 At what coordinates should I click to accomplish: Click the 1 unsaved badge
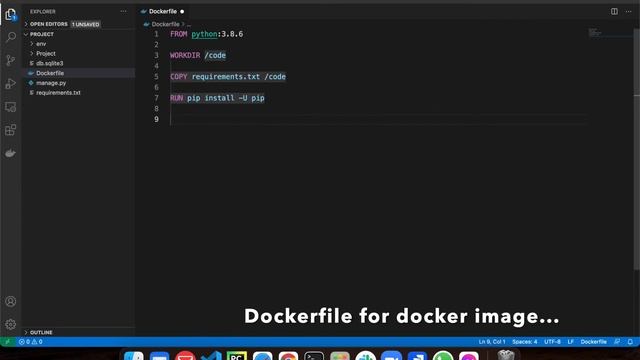tap(86, 24)
